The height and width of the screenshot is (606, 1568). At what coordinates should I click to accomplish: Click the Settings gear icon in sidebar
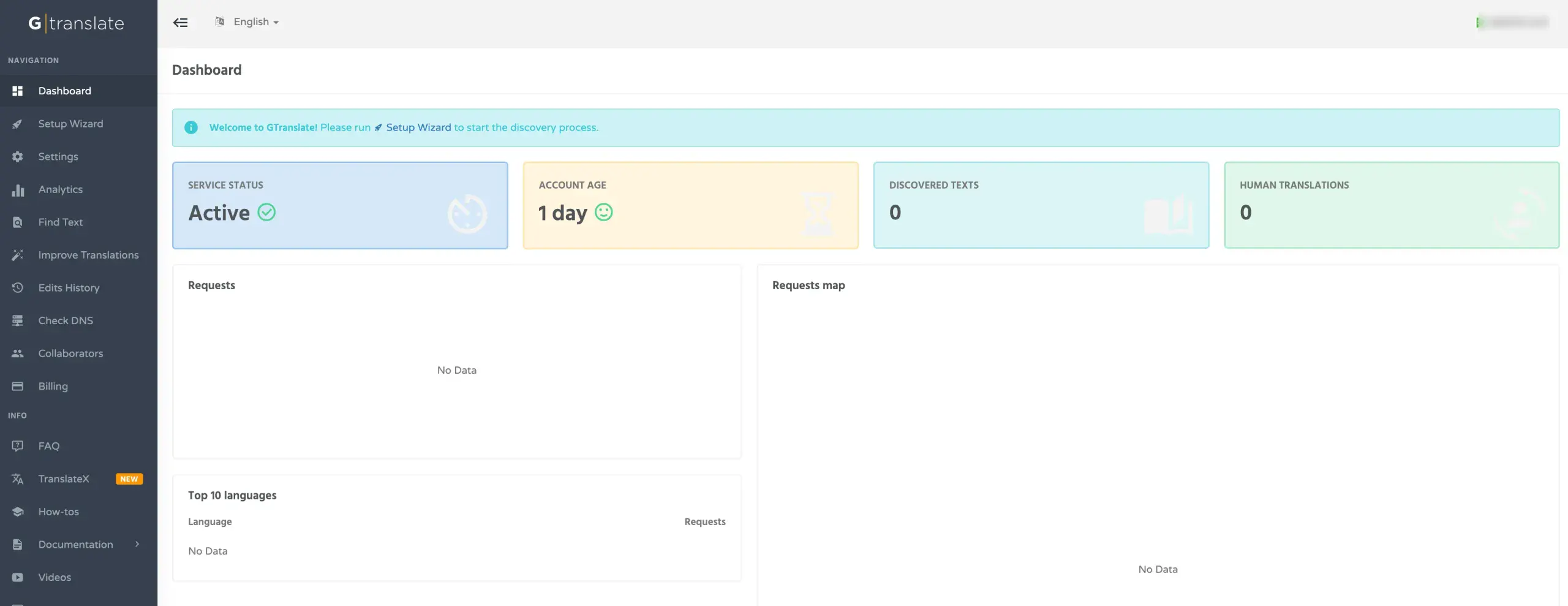click(x=17, y=157)
